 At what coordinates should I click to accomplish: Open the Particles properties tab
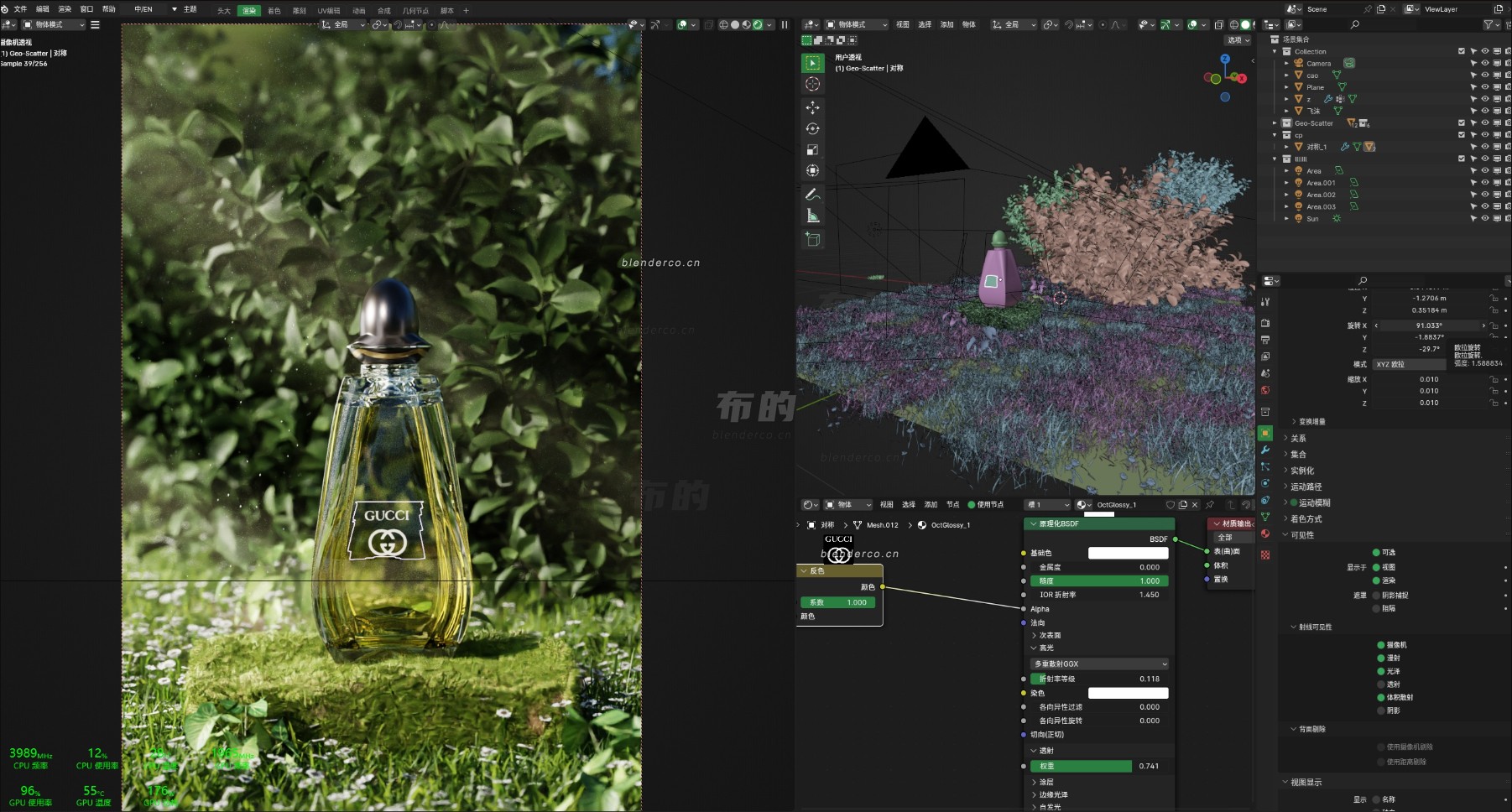1265,467
